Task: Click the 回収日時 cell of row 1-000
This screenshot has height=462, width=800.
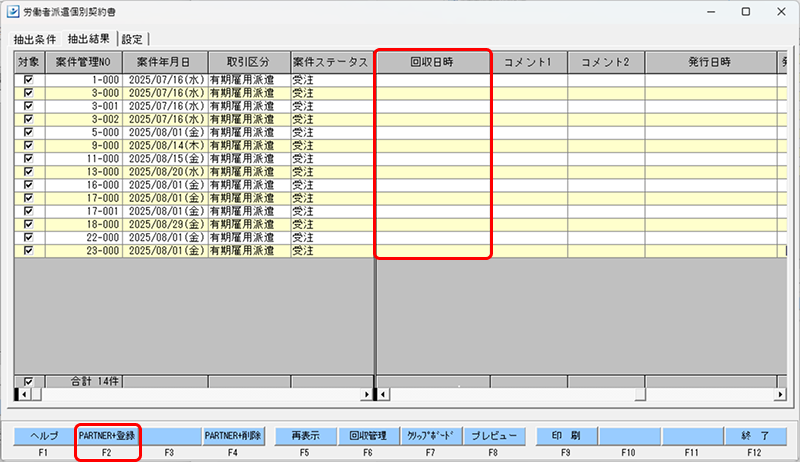Action: click(x=433, y=80)
